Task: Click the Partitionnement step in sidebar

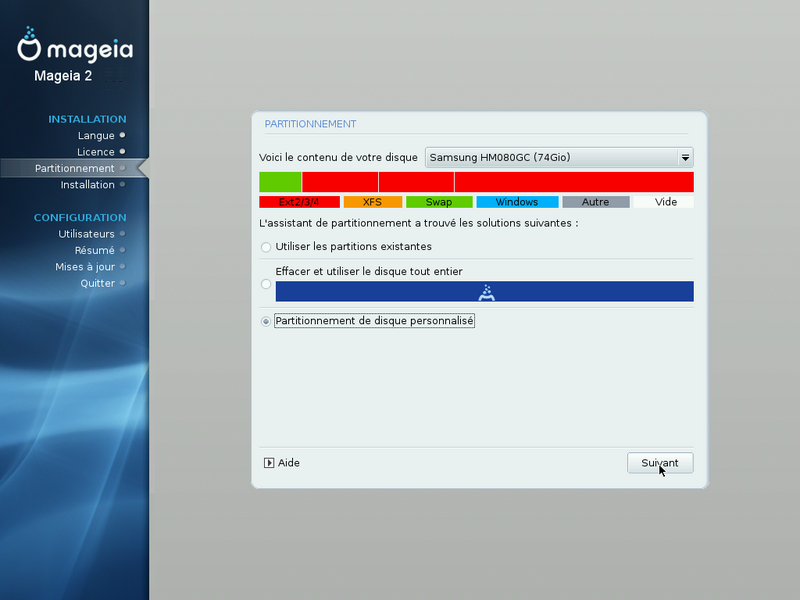Action: click(74, 168)
